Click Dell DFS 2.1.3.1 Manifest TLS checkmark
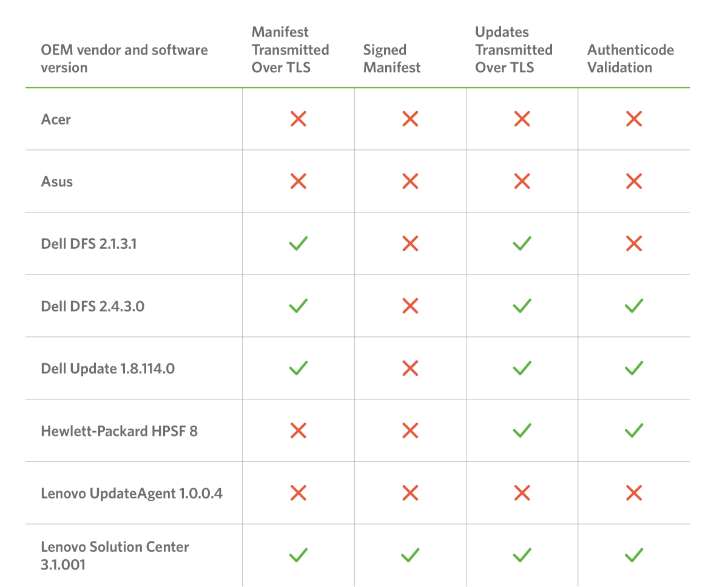The width and height of the screenshot is (724, 587). coord(297,243)
